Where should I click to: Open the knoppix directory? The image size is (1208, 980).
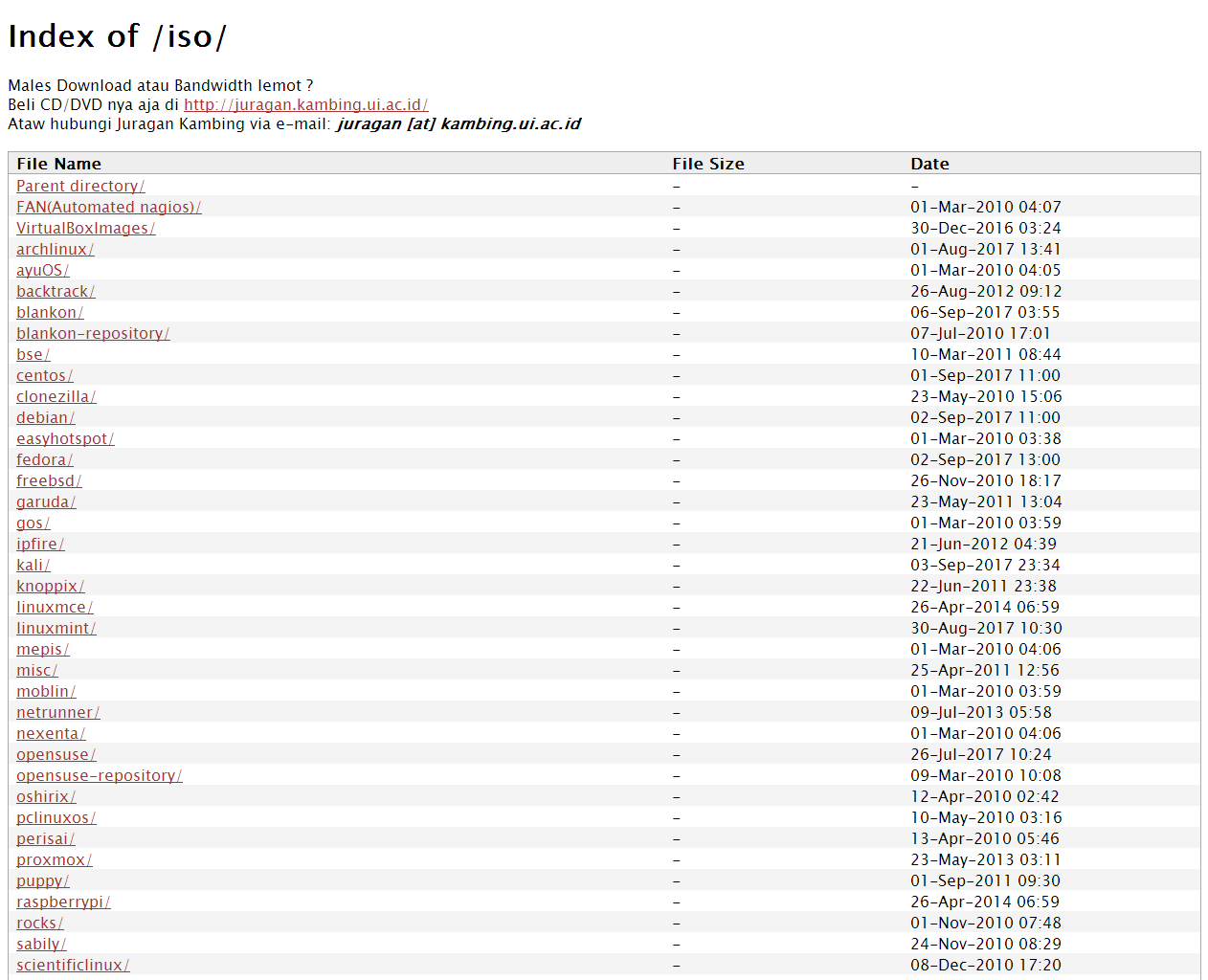[x=50, y=586]
